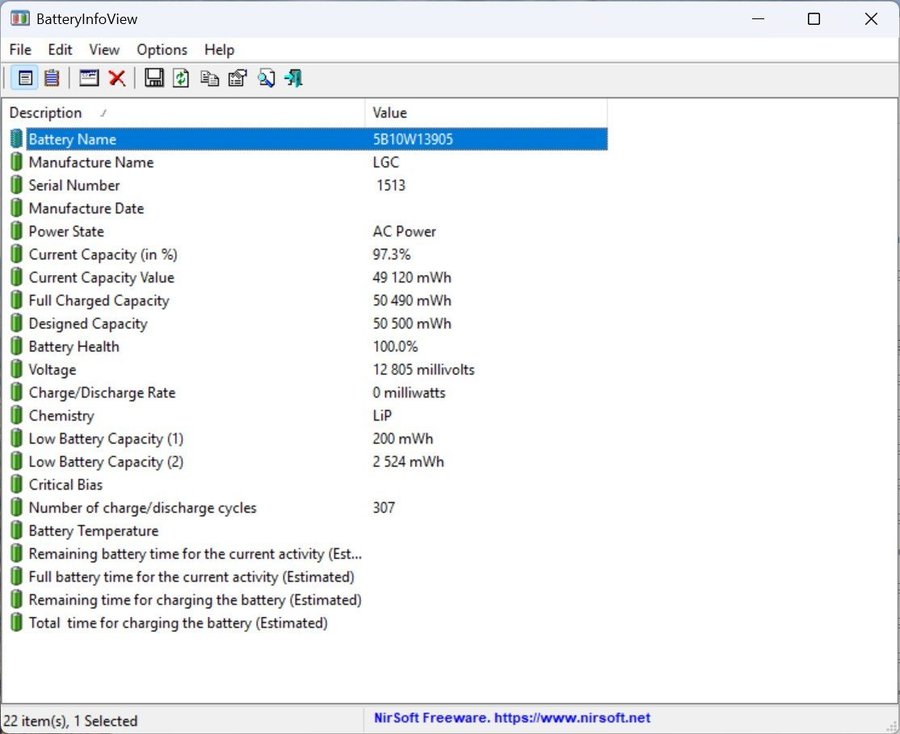The image size is (900, 734).
Task: Click battery icon beside Full Charged Capacity
Action: click(x=17, y=300)
